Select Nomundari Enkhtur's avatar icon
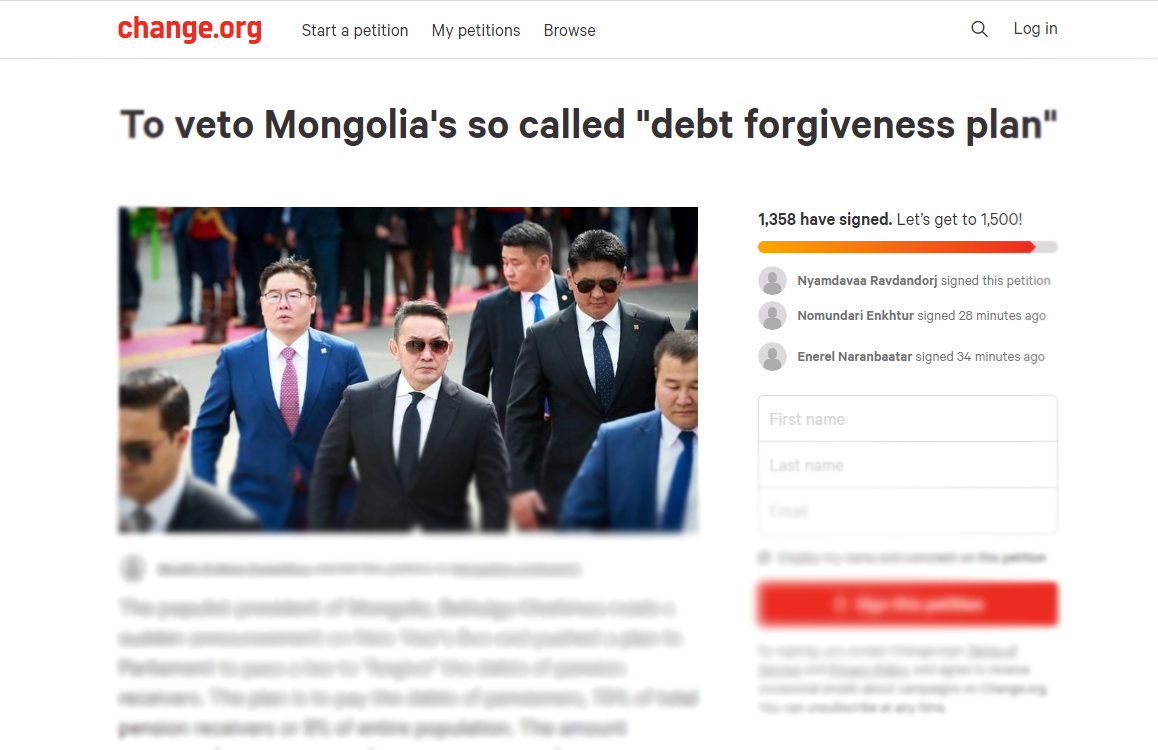The image size is (1158, 750). 772,315
